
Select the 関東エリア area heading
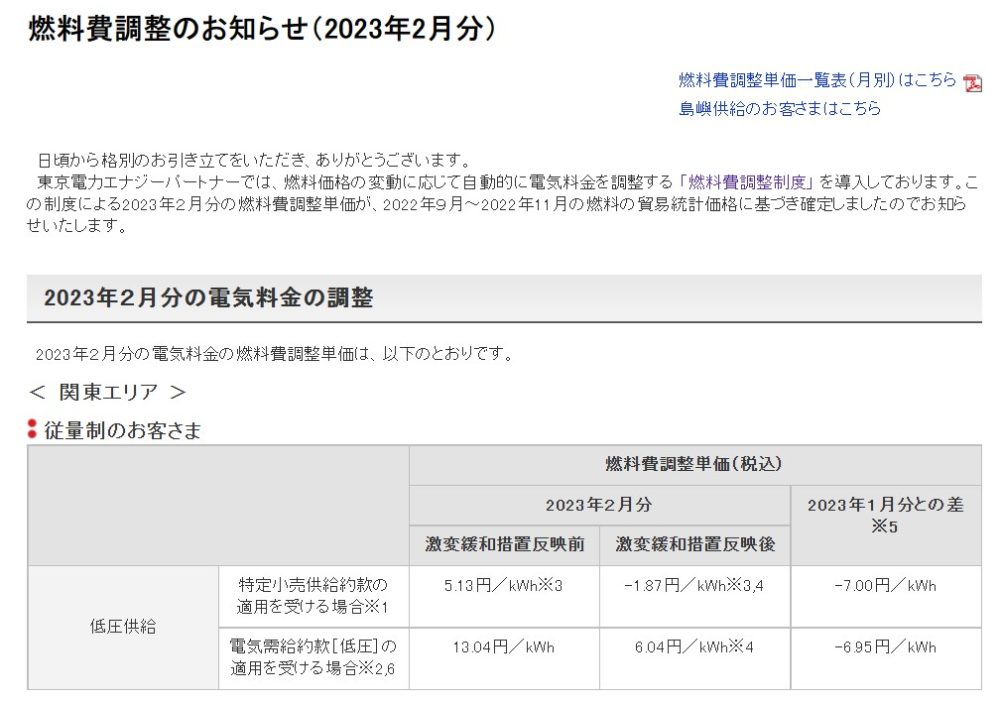[108, 392]
